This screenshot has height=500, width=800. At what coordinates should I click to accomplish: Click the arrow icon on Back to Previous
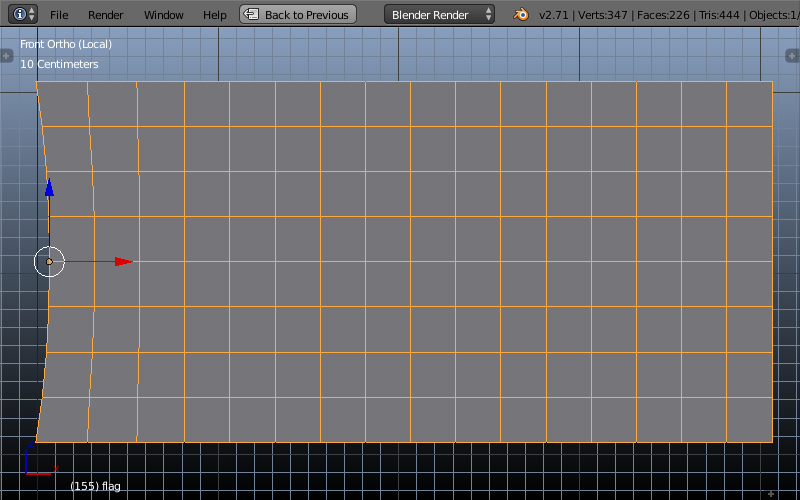click(x=252, y=14)
